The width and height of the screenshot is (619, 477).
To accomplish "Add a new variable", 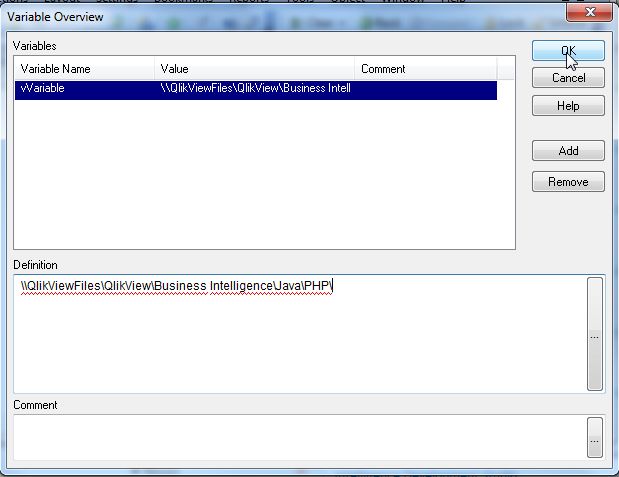I will tap(568, 150).
